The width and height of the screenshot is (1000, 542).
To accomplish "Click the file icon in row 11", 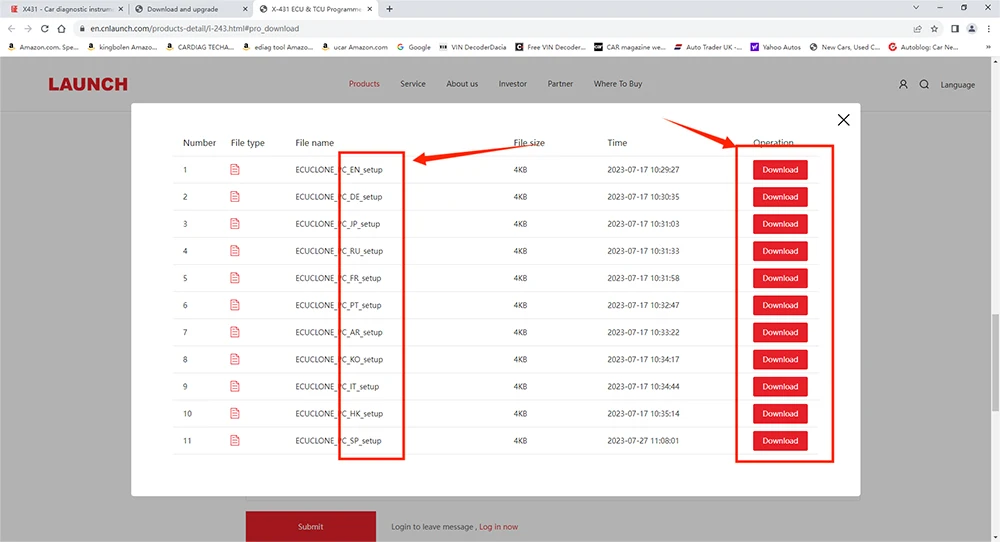I will [235, 441].
